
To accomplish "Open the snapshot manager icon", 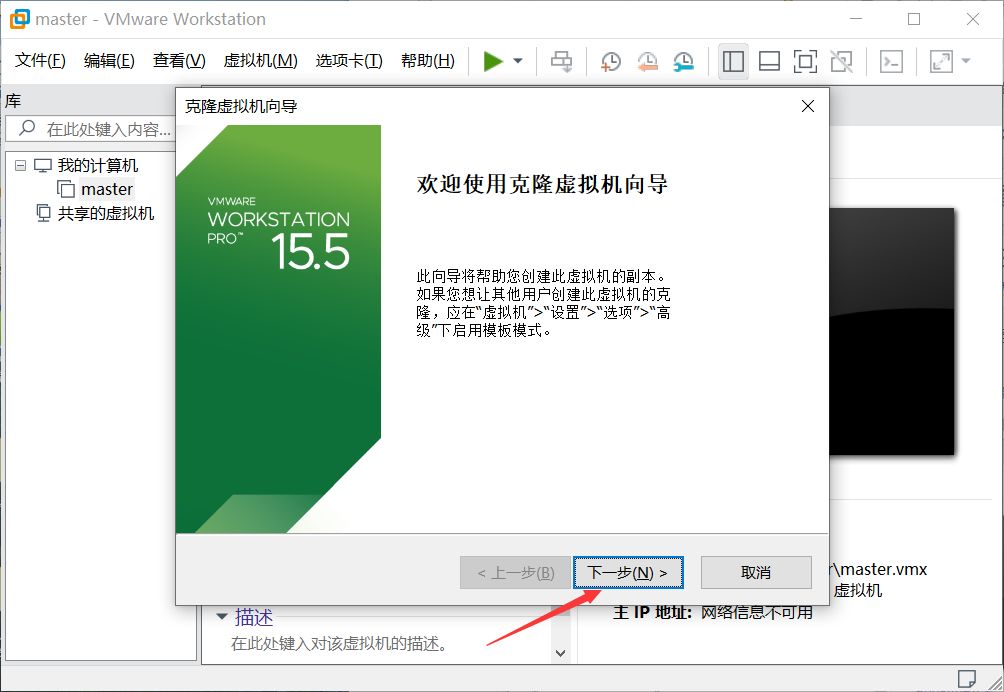I will click(x=684, y=61).
